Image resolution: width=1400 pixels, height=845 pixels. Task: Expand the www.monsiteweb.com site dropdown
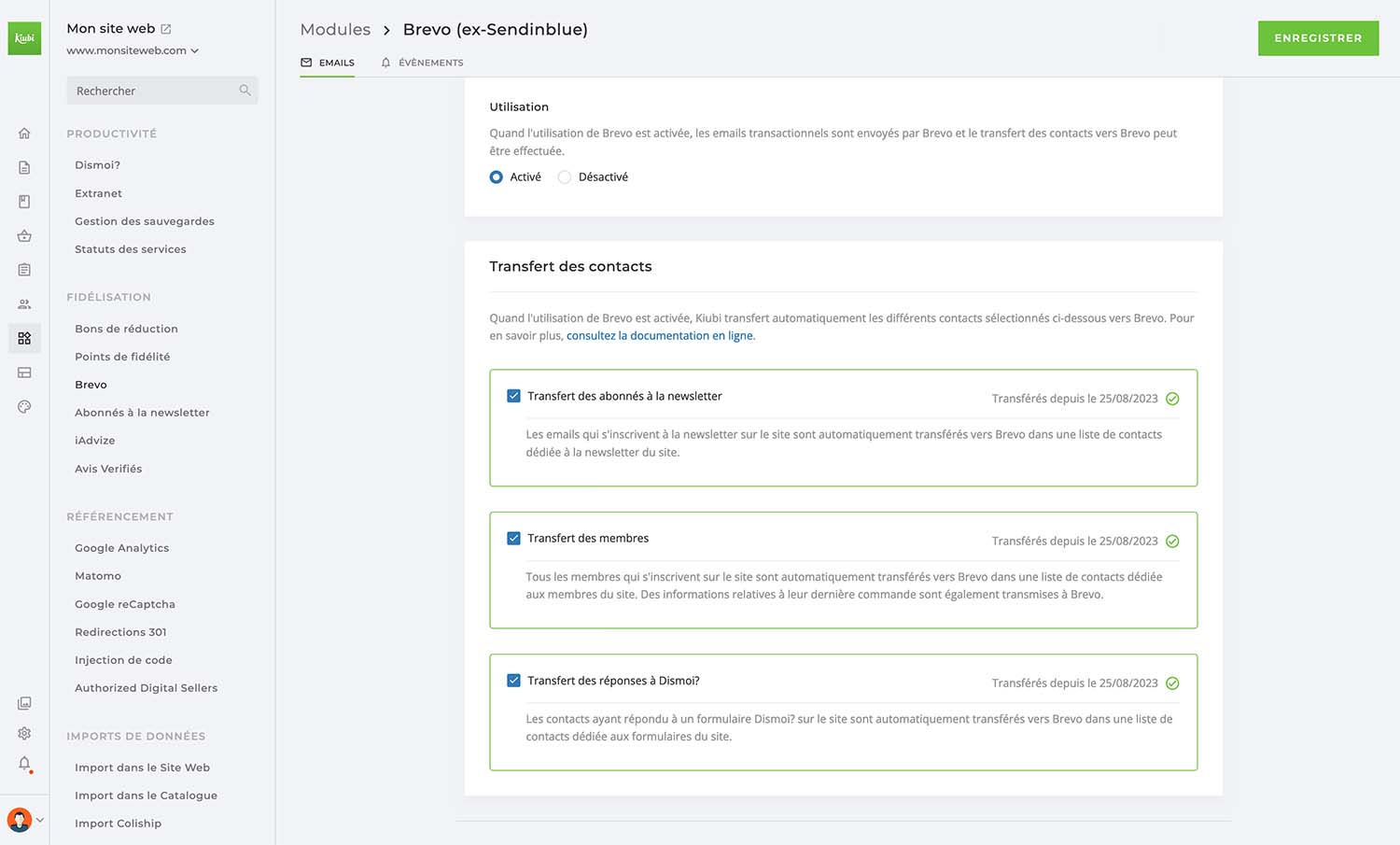(x=133, y=50)
